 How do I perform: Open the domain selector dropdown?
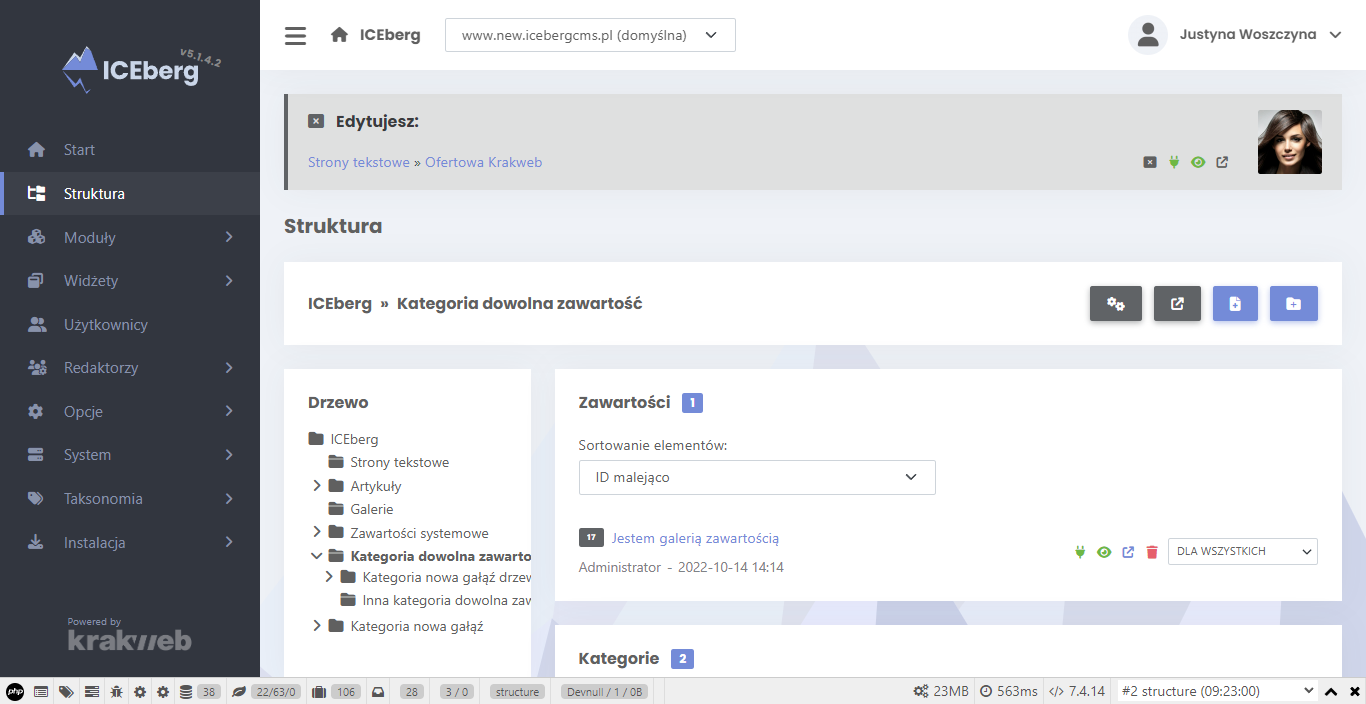coord(590,35)
